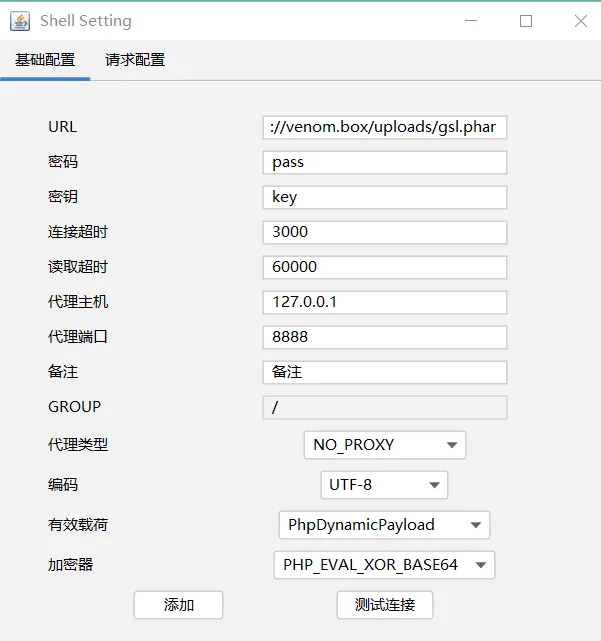Open the PHP_EVAL_XOR_BASE64 encryptor dropdown

click(x=384, y=565)
